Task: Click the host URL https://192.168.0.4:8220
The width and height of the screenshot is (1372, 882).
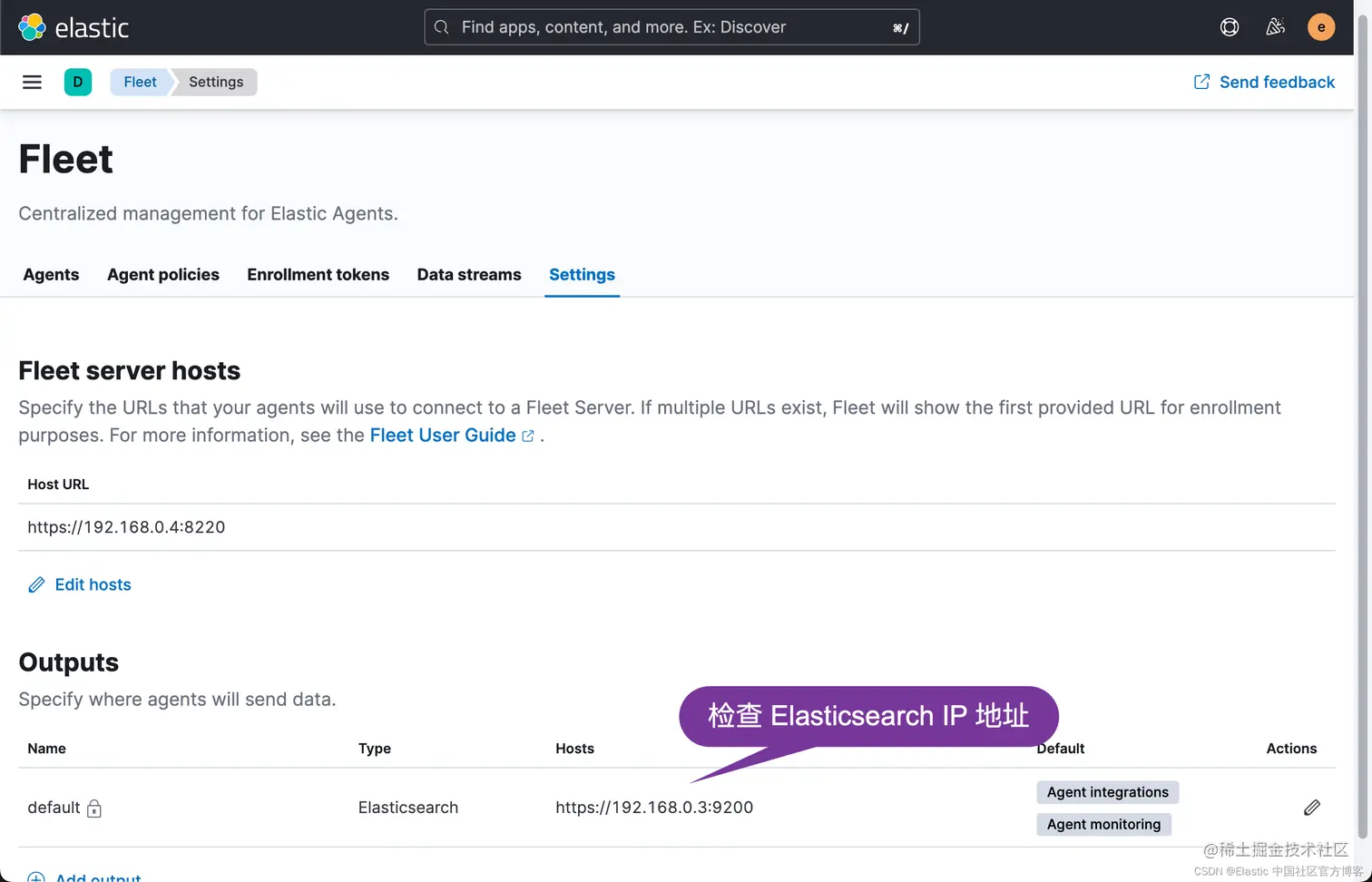Action: coord(126,527)
